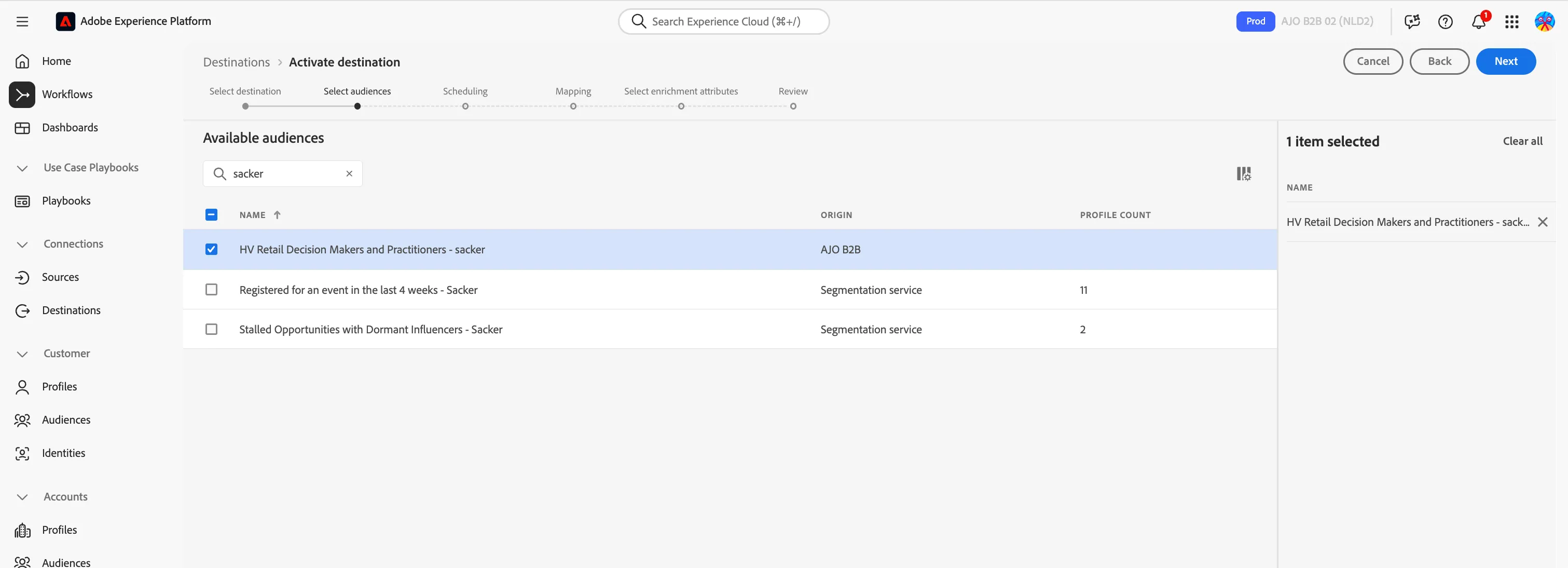Cancel the destination activation
This screenshot has height=568, width=1568.
1372,61
